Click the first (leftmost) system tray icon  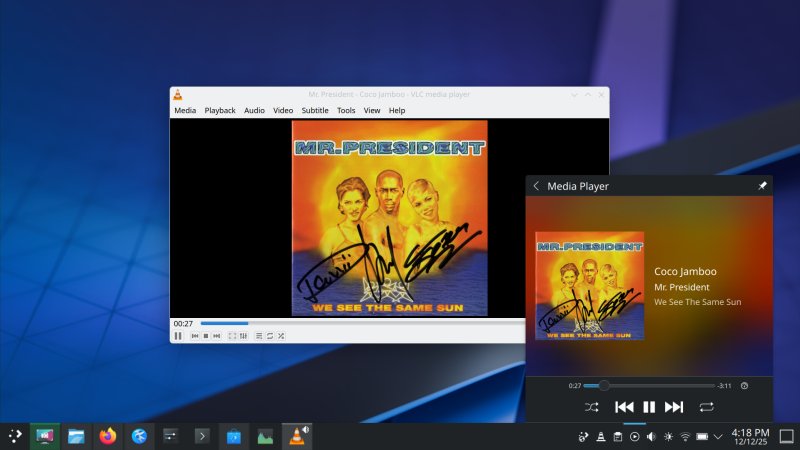tap(583, 437)
